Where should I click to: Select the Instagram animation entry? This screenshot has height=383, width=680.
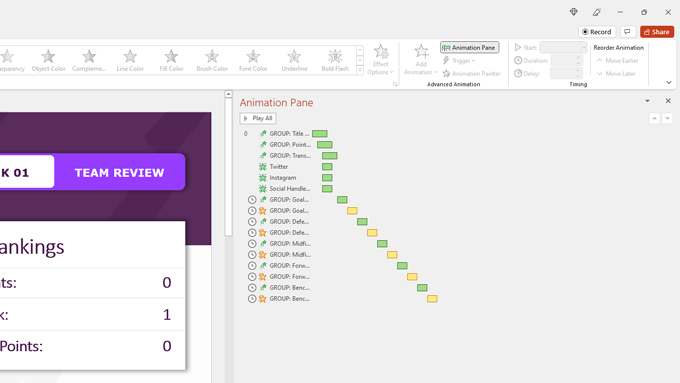tap(283, 178)
